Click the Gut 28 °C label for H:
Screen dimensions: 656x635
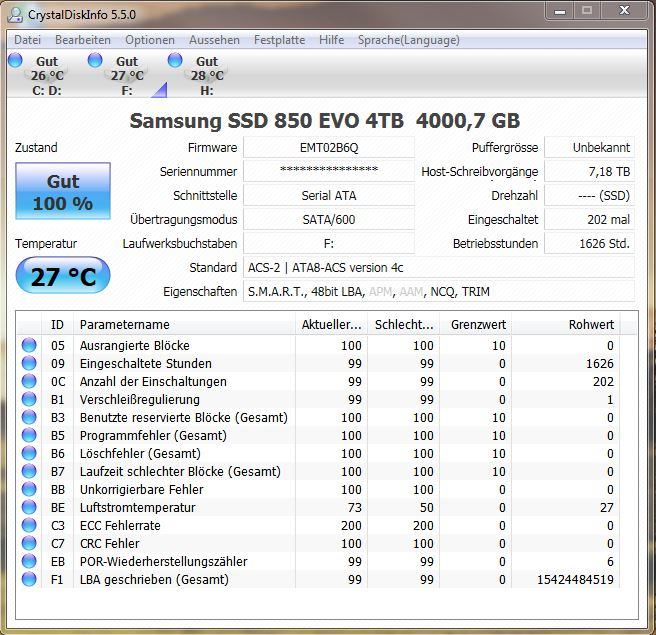(207, 69)
